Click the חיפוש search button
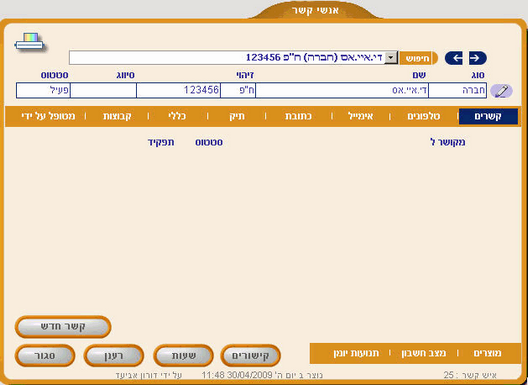 pos(418,58)
